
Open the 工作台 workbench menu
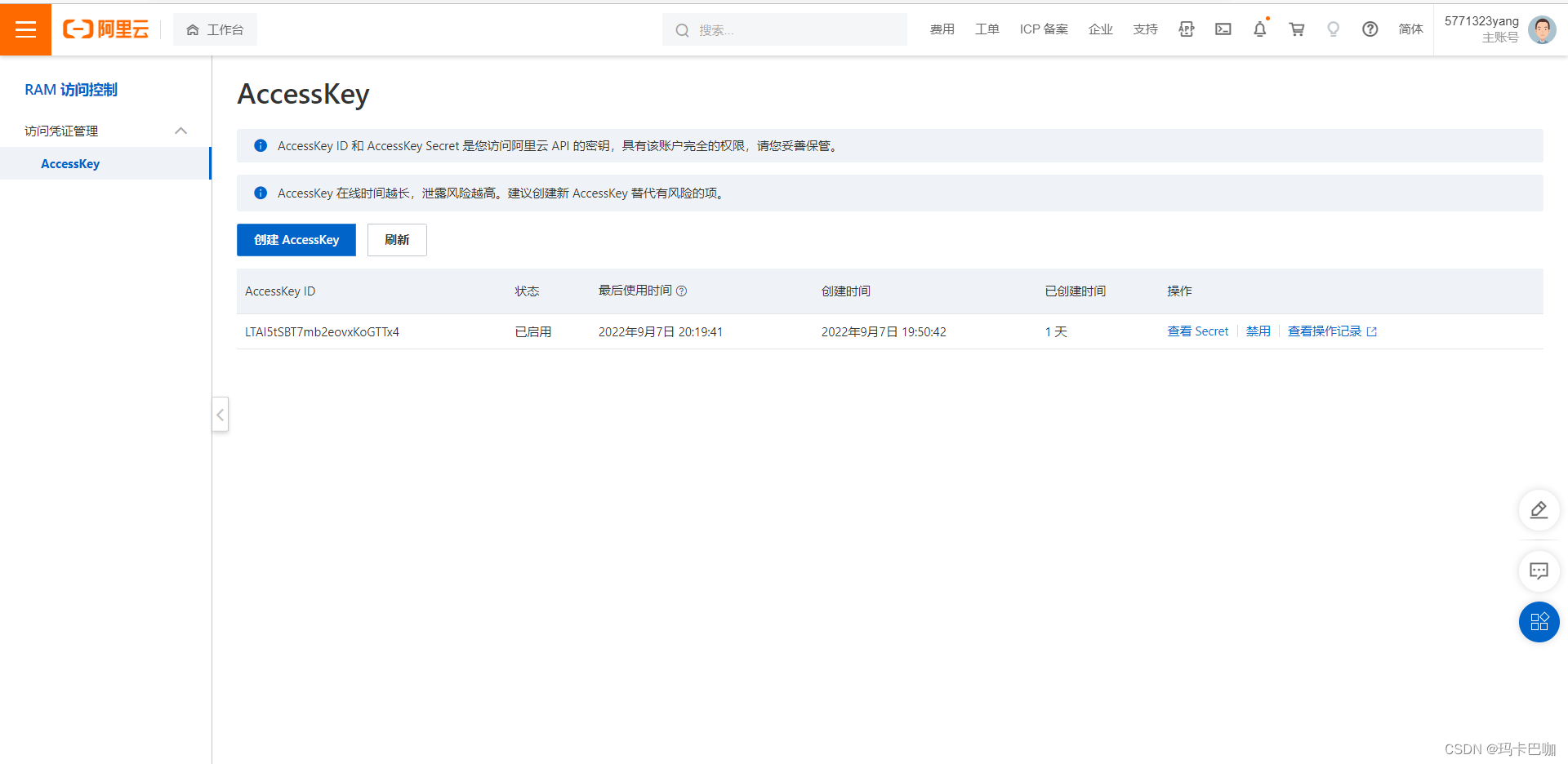(215, 29)
